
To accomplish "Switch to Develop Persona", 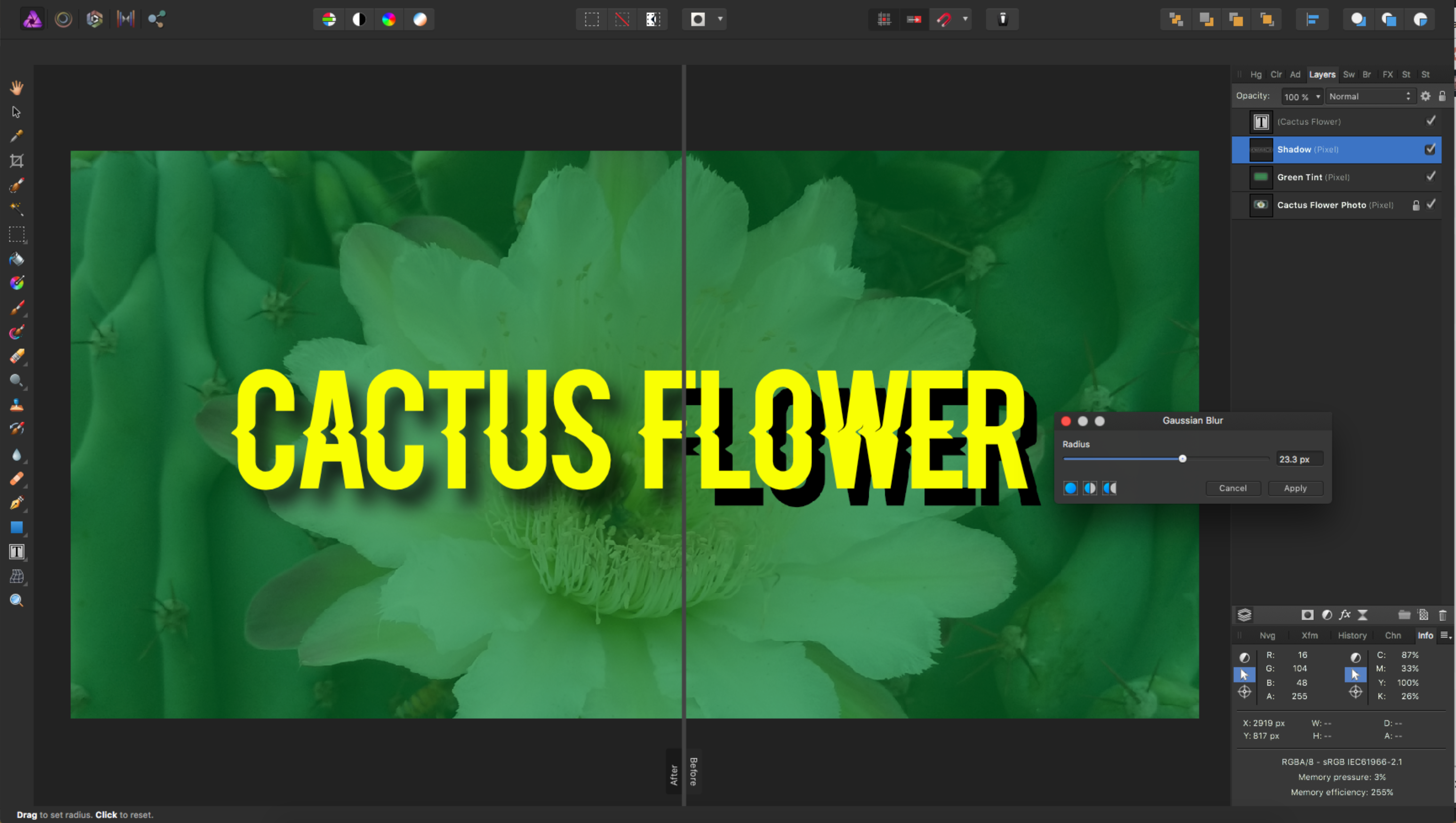I will (x=94, y=19).
